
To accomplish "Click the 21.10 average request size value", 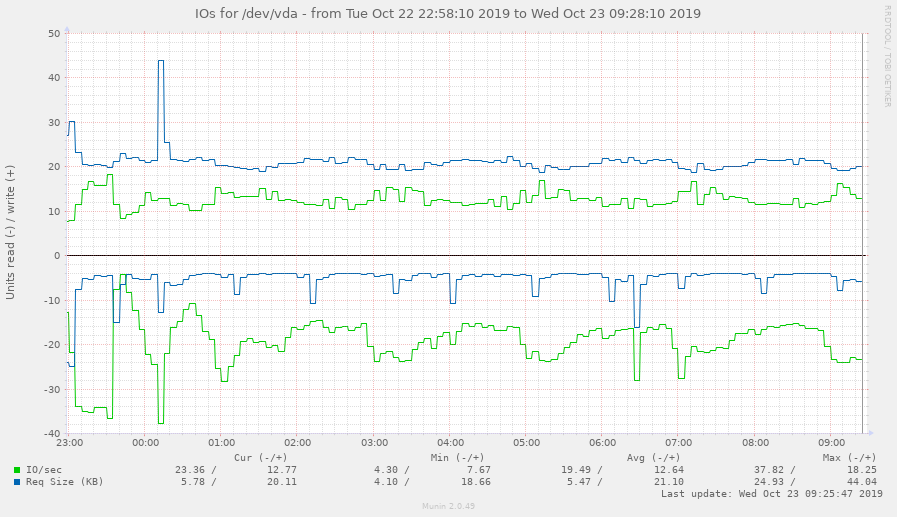I will click(669, 482).
